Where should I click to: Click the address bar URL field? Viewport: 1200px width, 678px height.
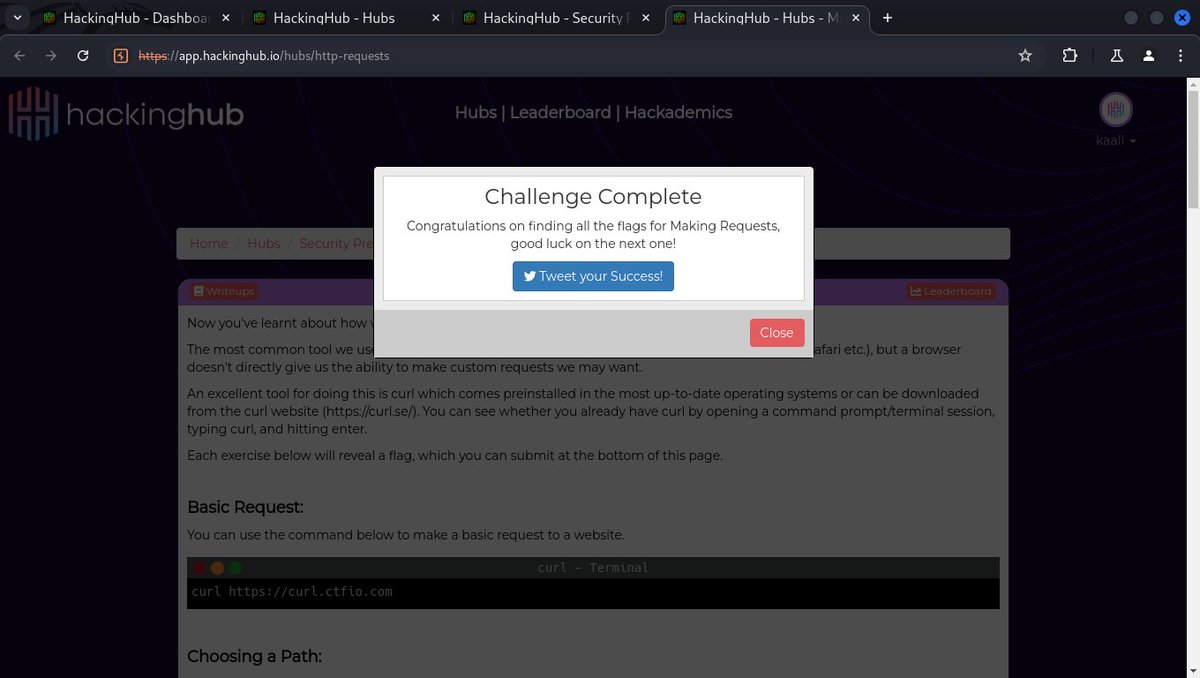[570, 56]
